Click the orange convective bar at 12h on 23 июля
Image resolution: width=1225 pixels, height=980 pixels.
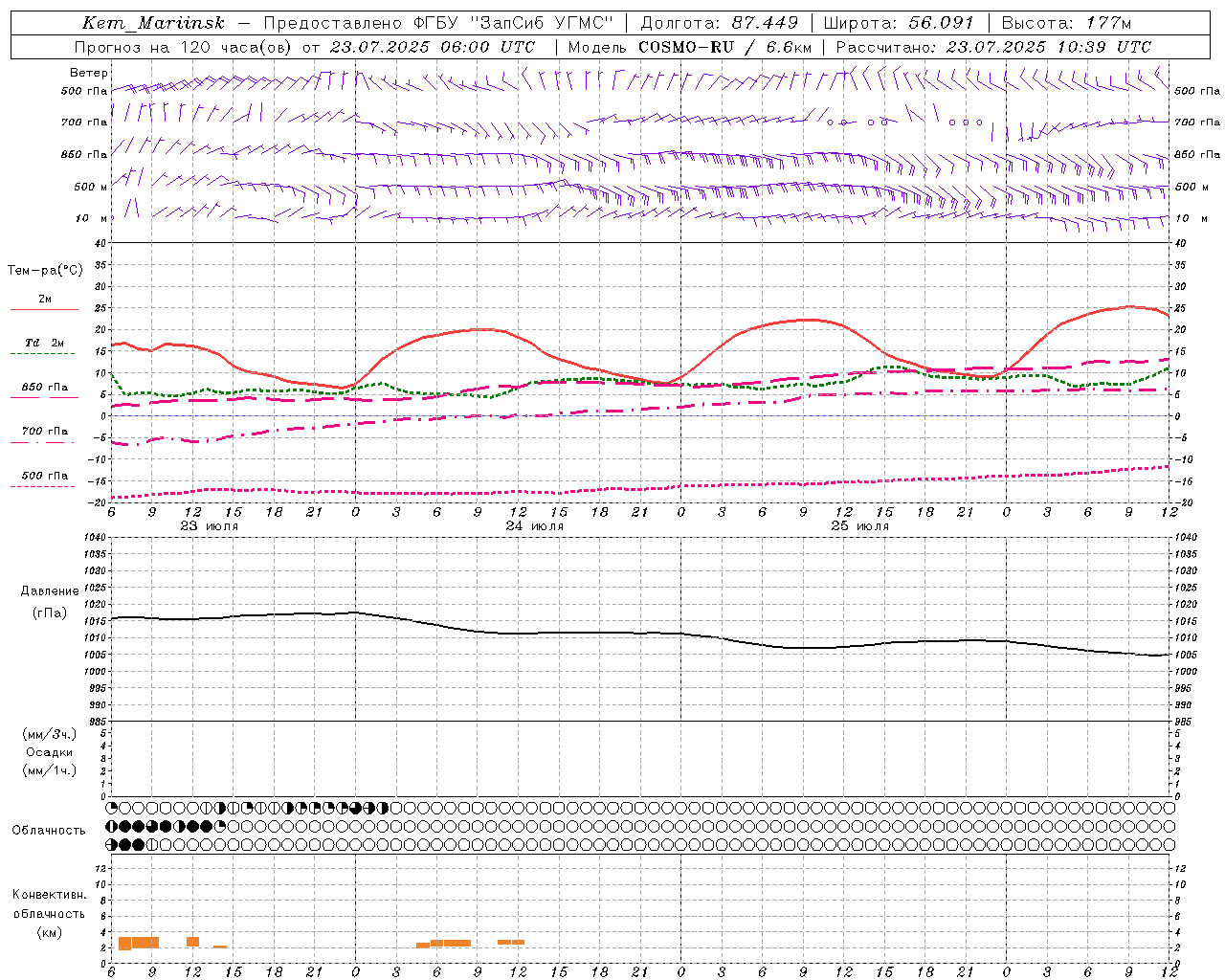[x=193, y=942]
